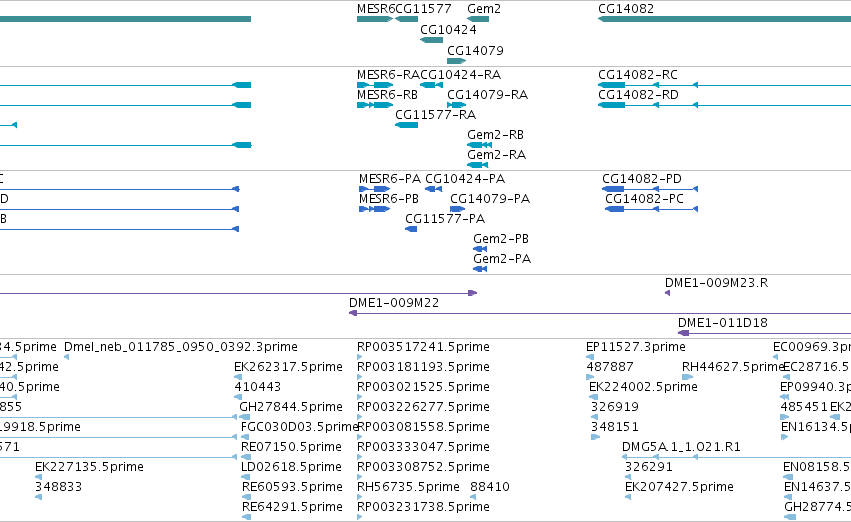The image size is (851, 522).
Task: Click insertion 410443
Action: pyautogui.click(x=257, y=387)
